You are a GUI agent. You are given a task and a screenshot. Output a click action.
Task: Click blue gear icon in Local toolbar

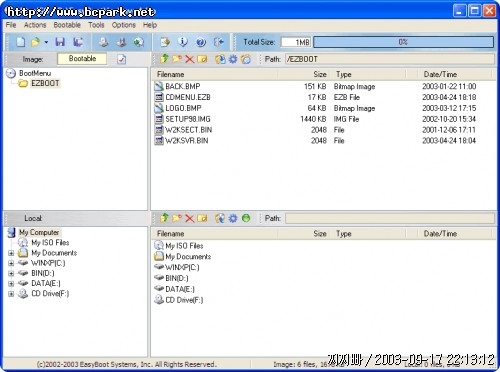(x=233, y=219)
